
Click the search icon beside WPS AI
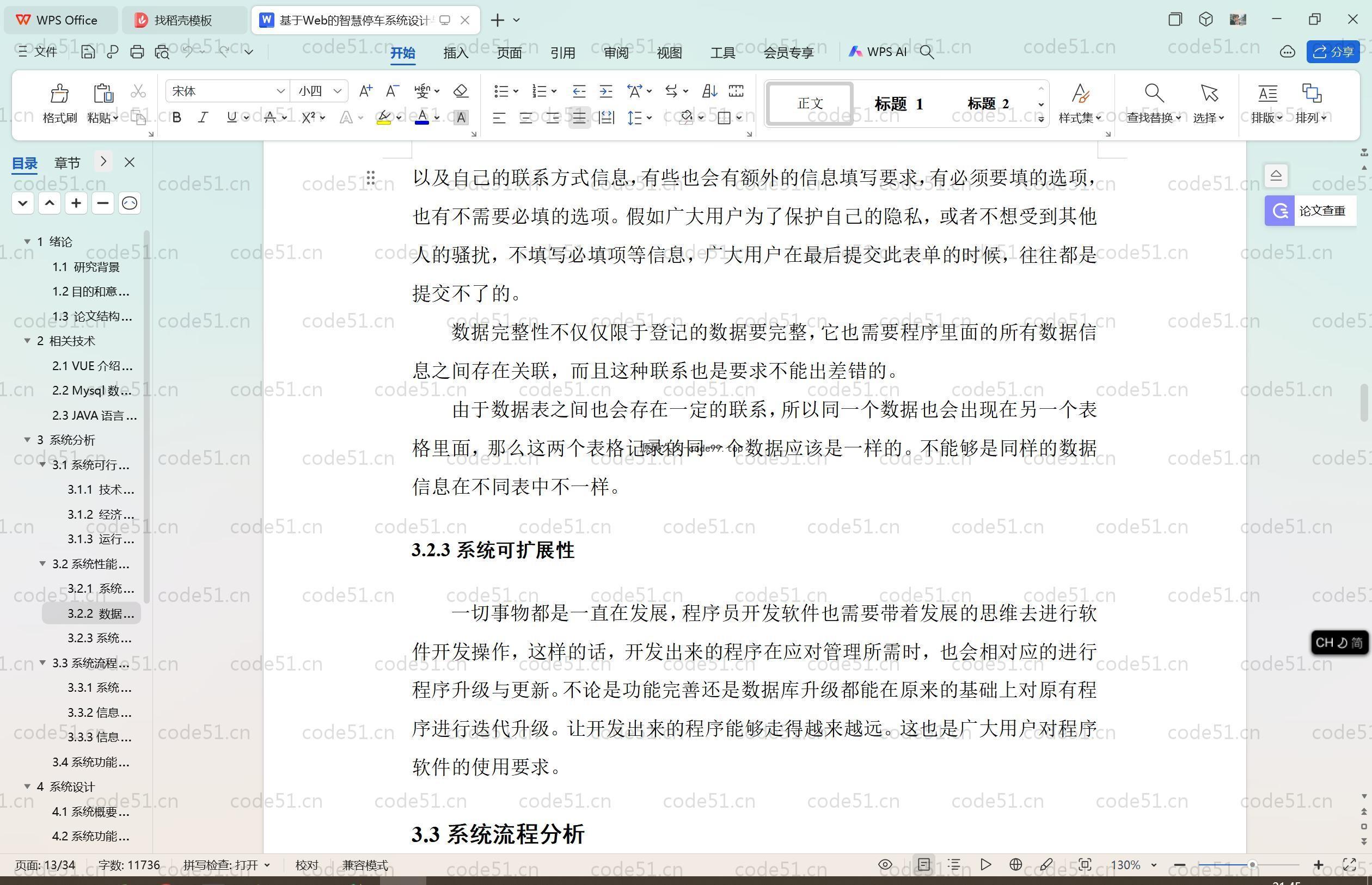point(927,52)
